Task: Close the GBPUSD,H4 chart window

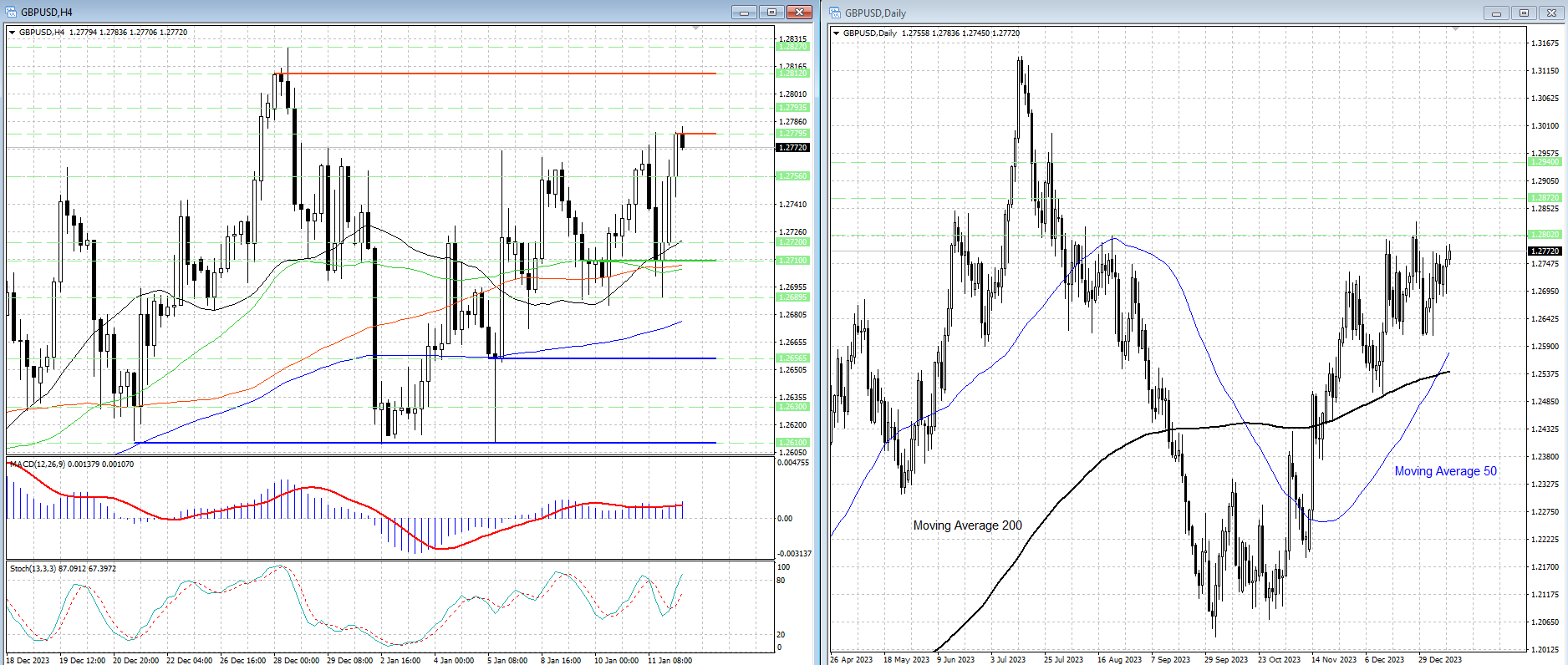Action: point(799,13)
